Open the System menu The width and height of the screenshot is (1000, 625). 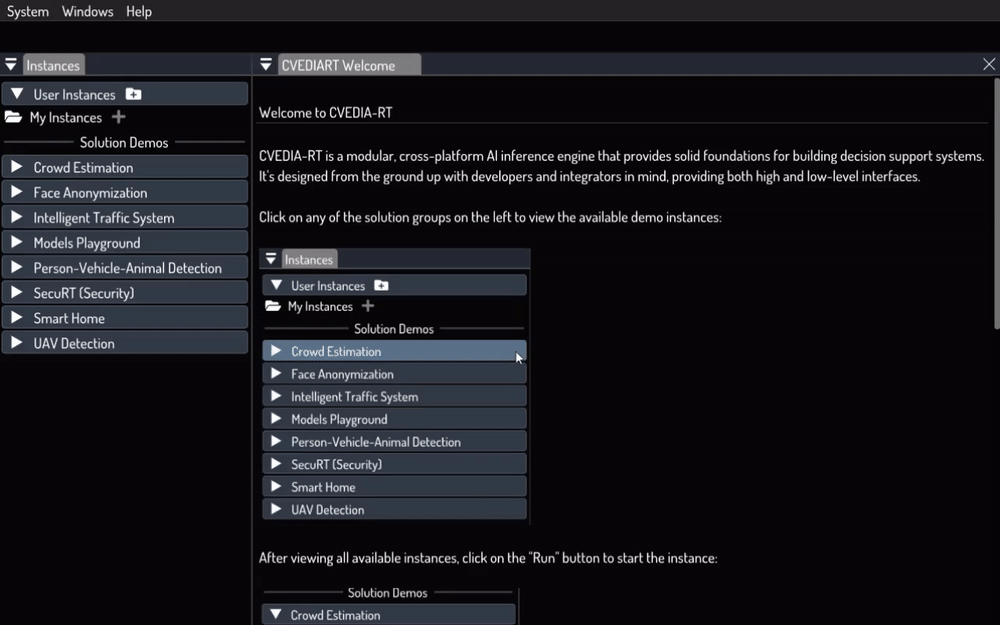point(27,11)
